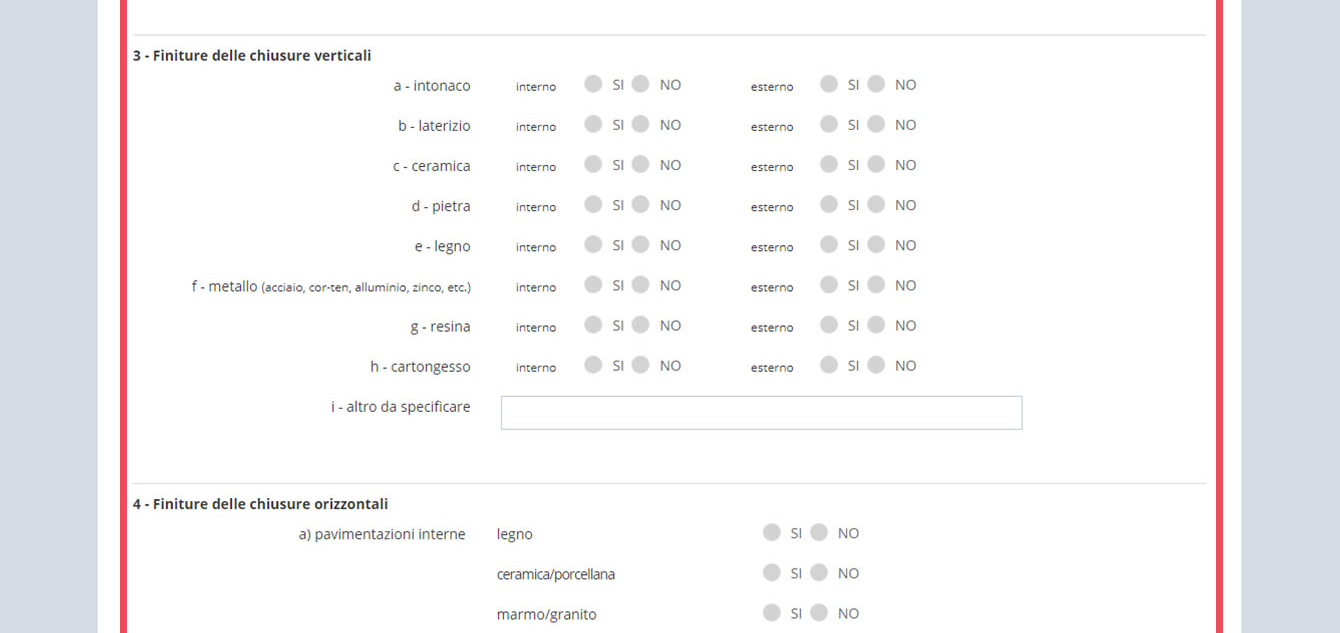
Task: Select SI for legno interno finish
Action: (x=593, y=244)
